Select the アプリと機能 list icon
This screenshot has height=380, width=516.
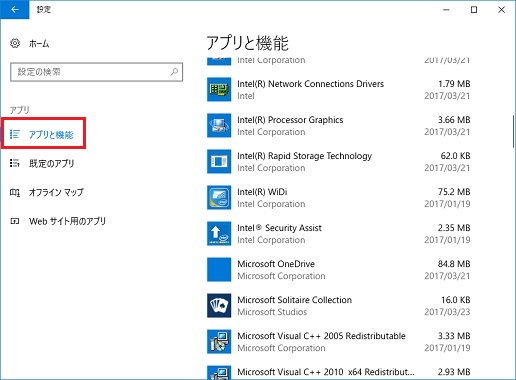tap(15, 134)
